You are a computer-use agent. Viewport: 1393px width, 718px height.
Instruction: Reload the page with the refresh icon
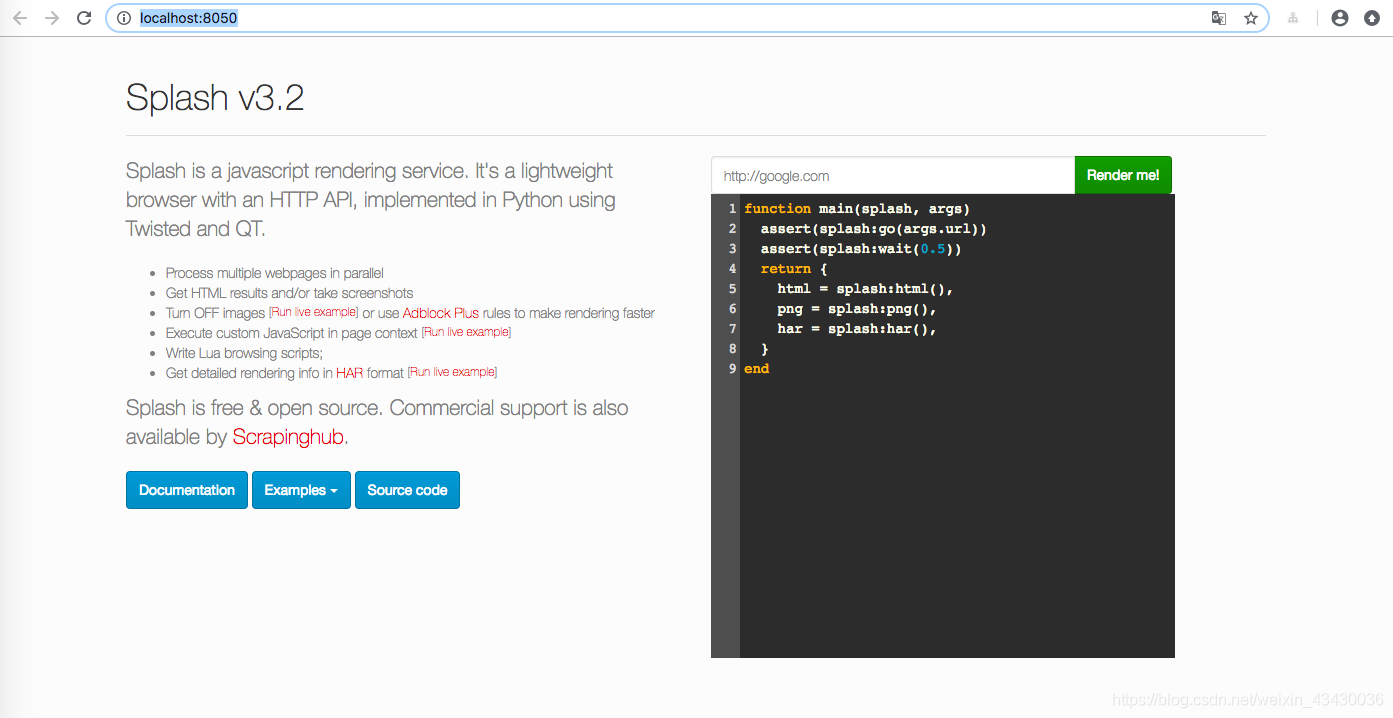pos(84,18)
